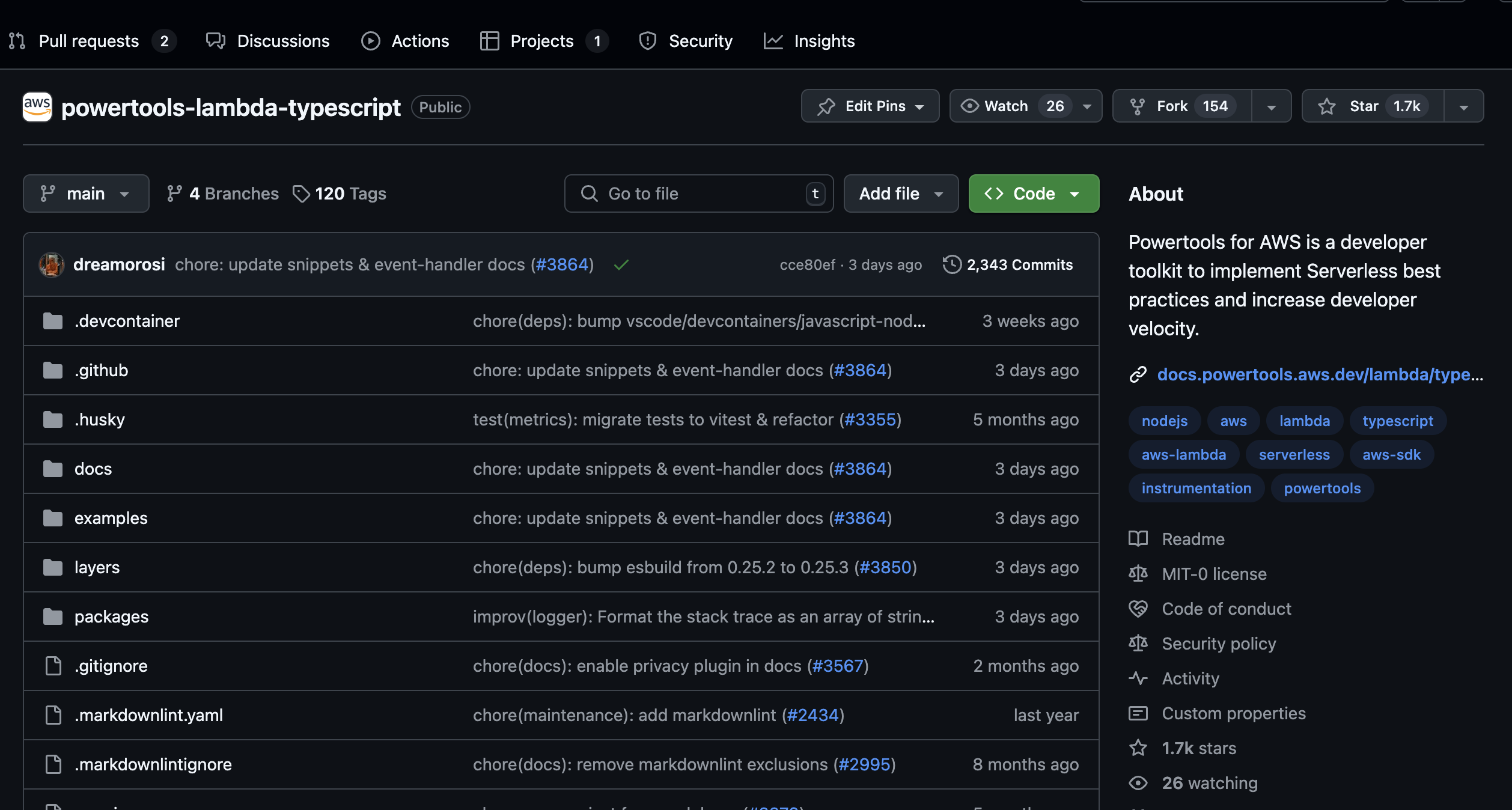The image size is (1512, 810).
Task: Click dreamorosi's avatar in latest commit
Action: (x=52, y=264)
